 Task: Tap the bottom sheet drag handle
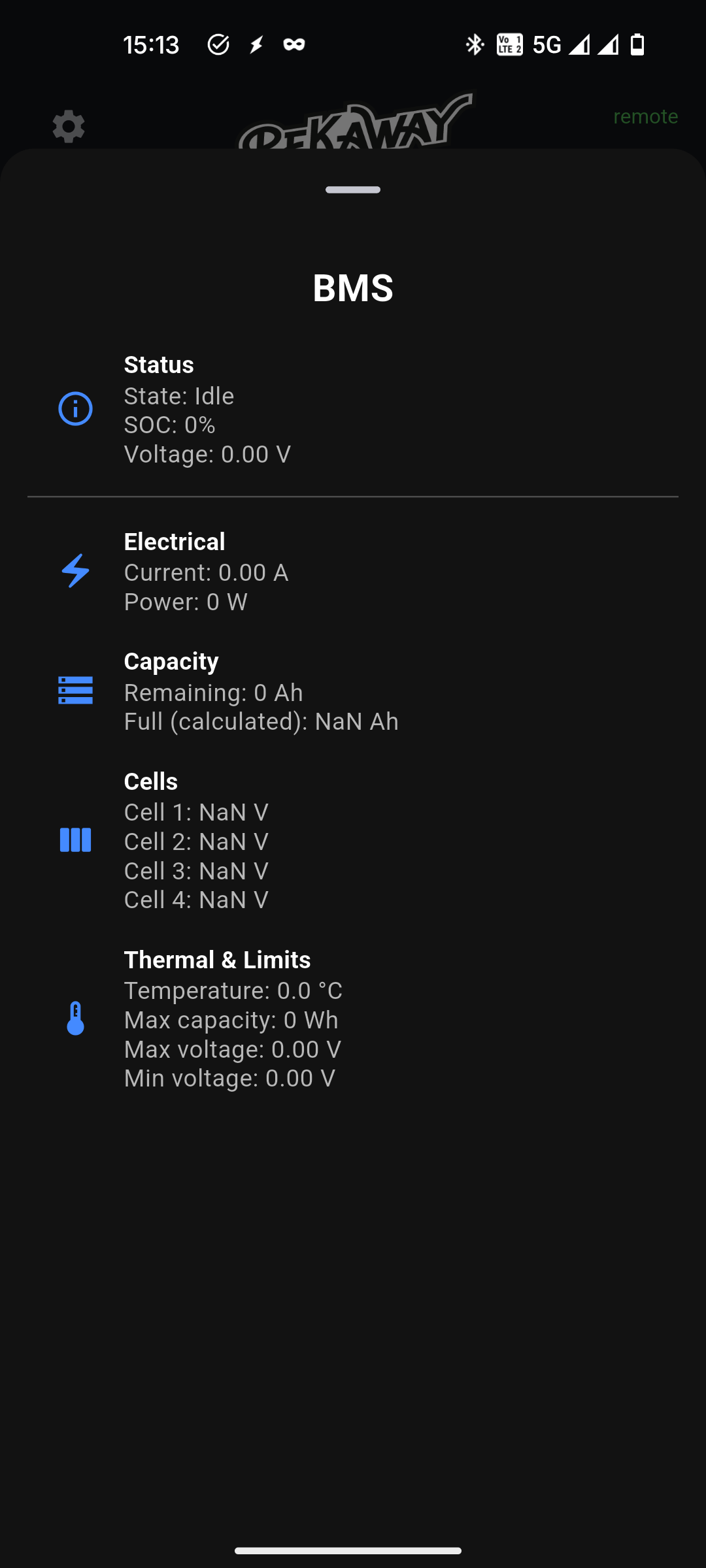tap(353, 190)
